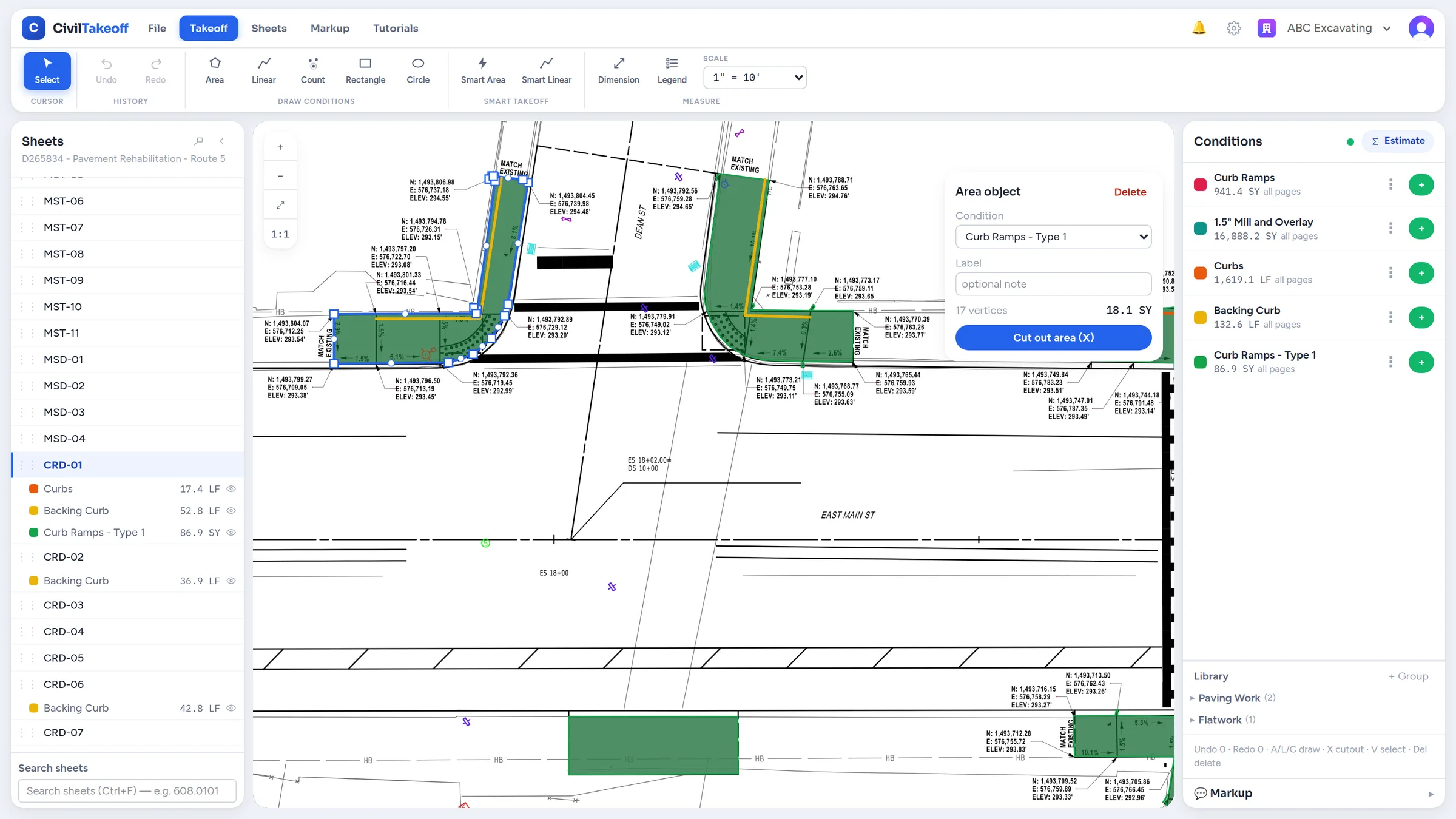Toggle visibility of Backing Curb 52.8 LF
This screenshot has width=1456, height=819.
point(231,511)
